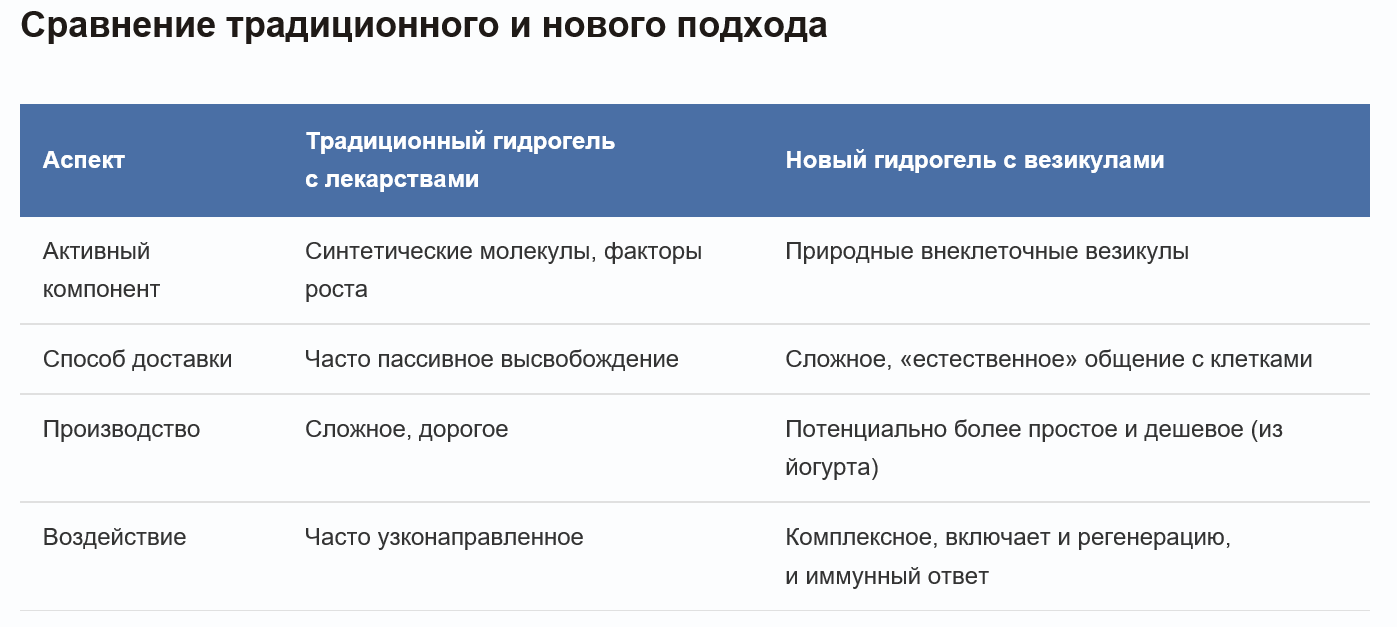This screenshot has width=1397, height=627.
Task: Select the "Производство" row label
Action: (121, 429)
